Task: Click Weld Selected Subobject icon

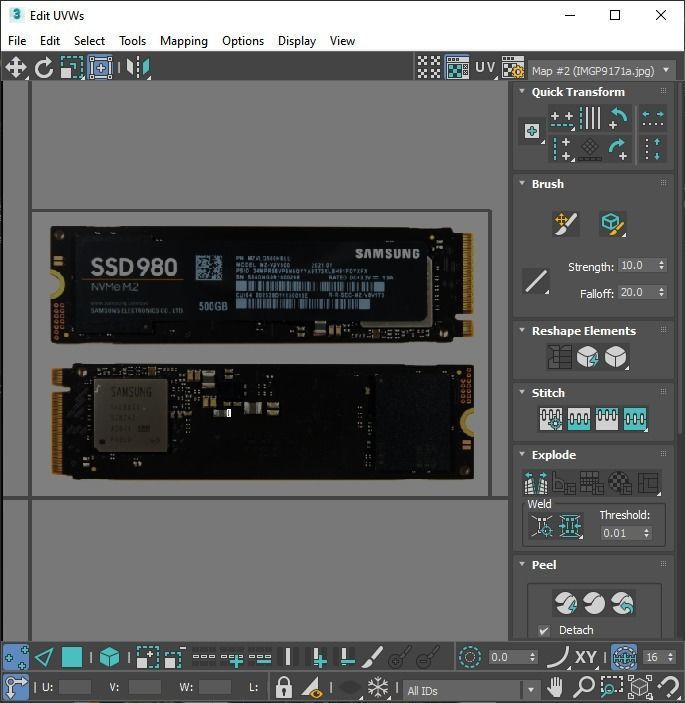Action: pos(570,526)
